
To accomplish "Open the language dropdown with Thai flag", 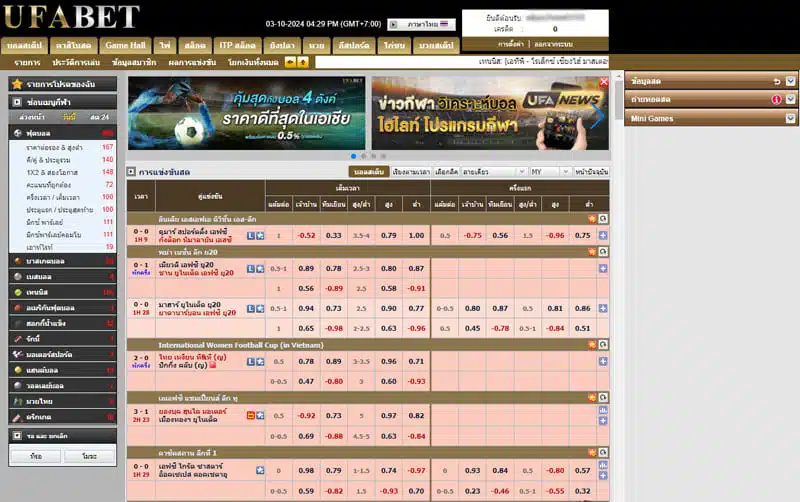I will (422, 24).
